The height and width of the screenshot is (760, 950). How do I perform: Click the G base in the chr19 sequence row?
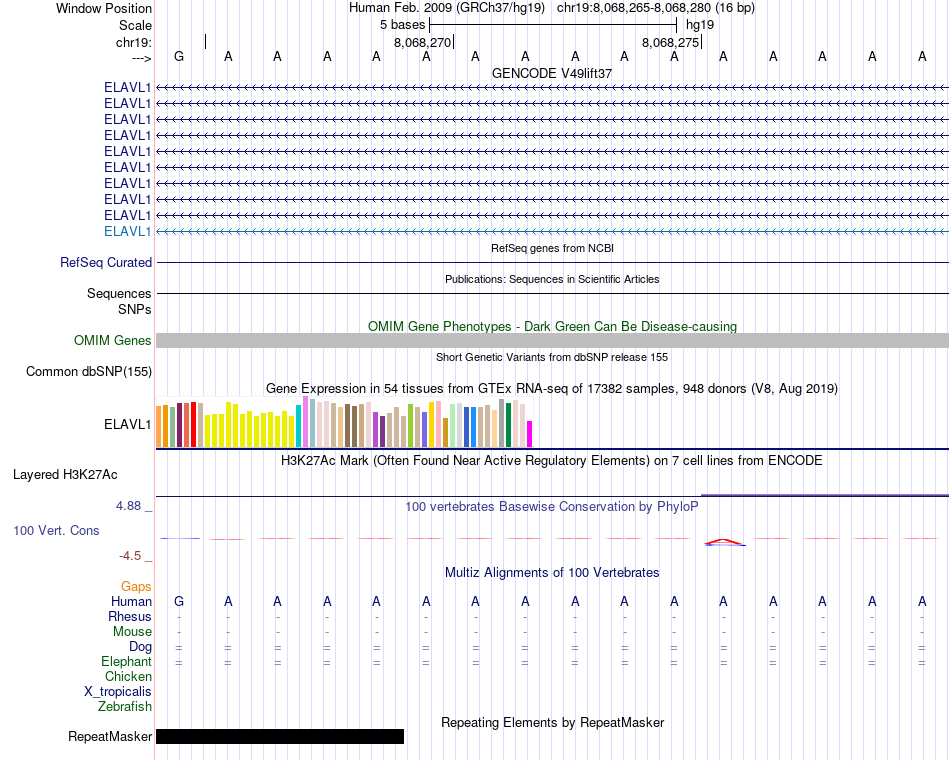[179, 56]
